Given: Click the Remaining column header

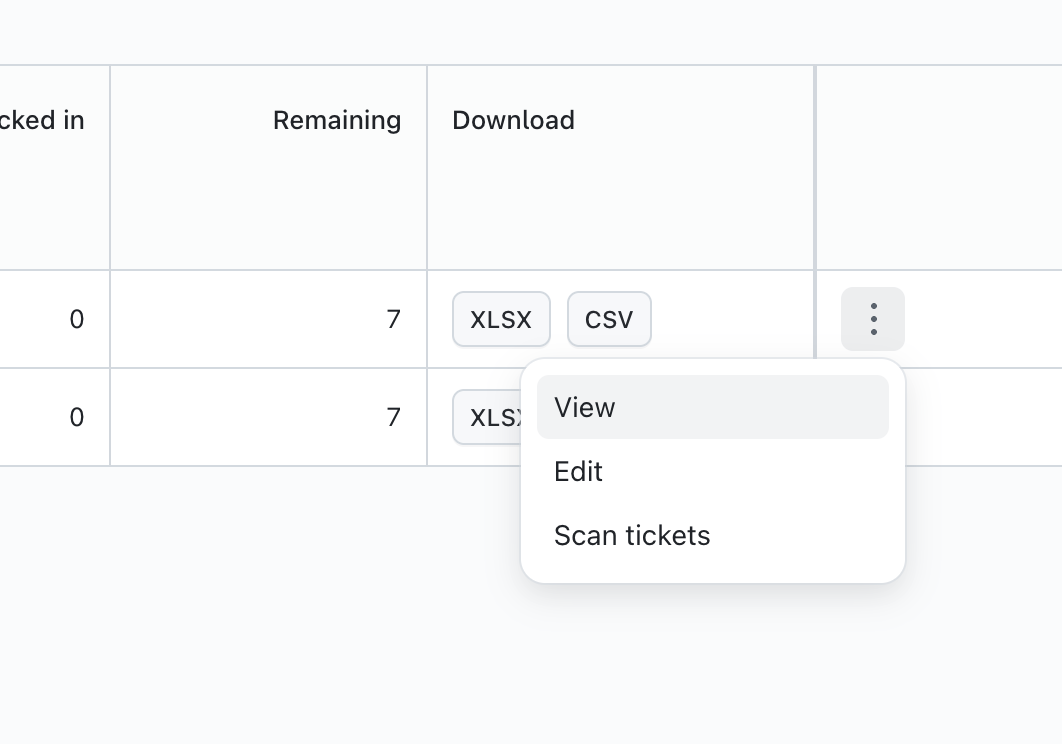Looking at the screenshot, I should [x=337, y=121].
